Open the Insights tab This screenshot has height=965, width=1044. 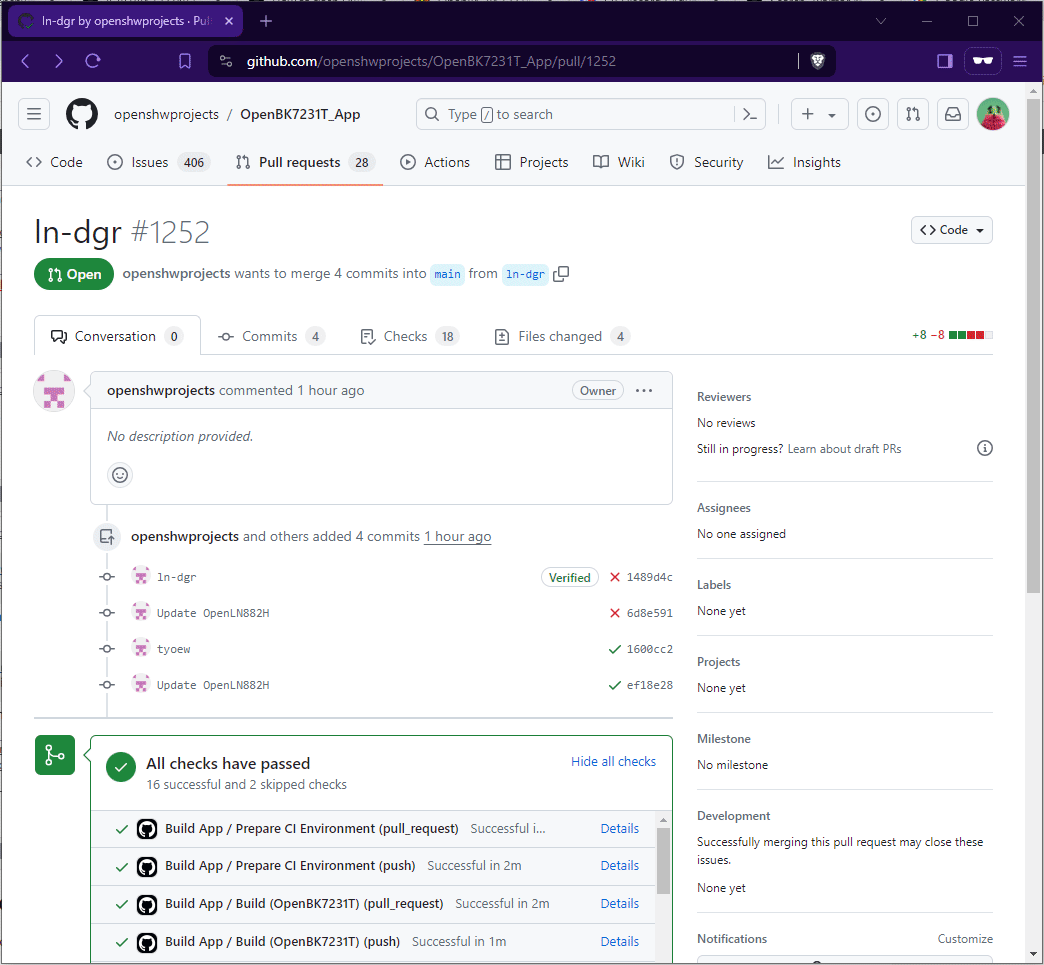click(804, 162)
